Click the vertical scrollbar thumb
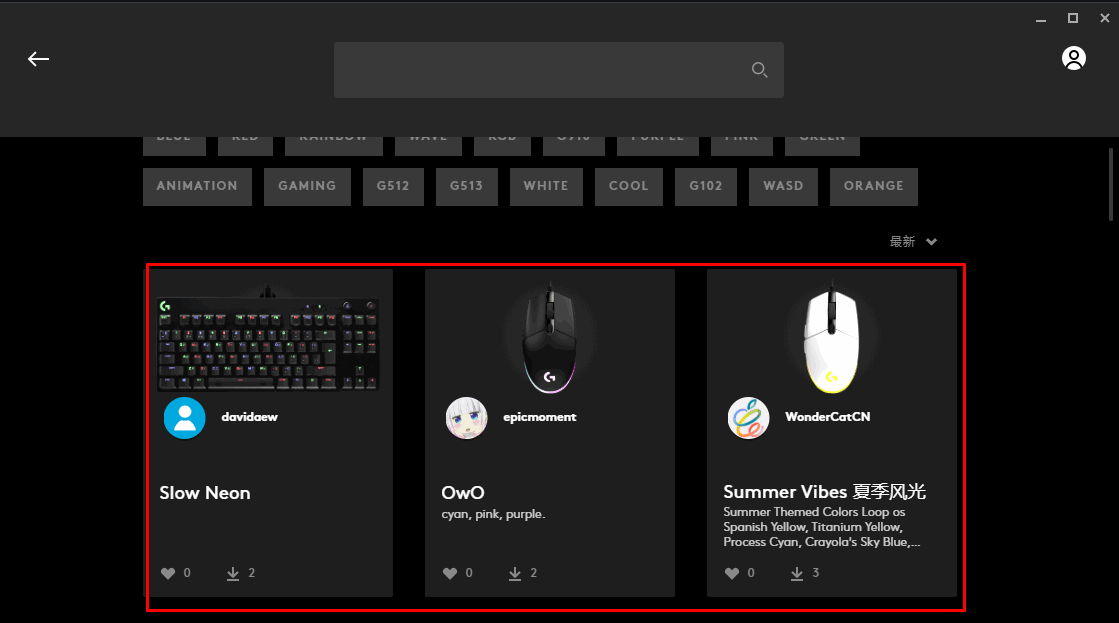1119x623 pixels. point(1111,184)
